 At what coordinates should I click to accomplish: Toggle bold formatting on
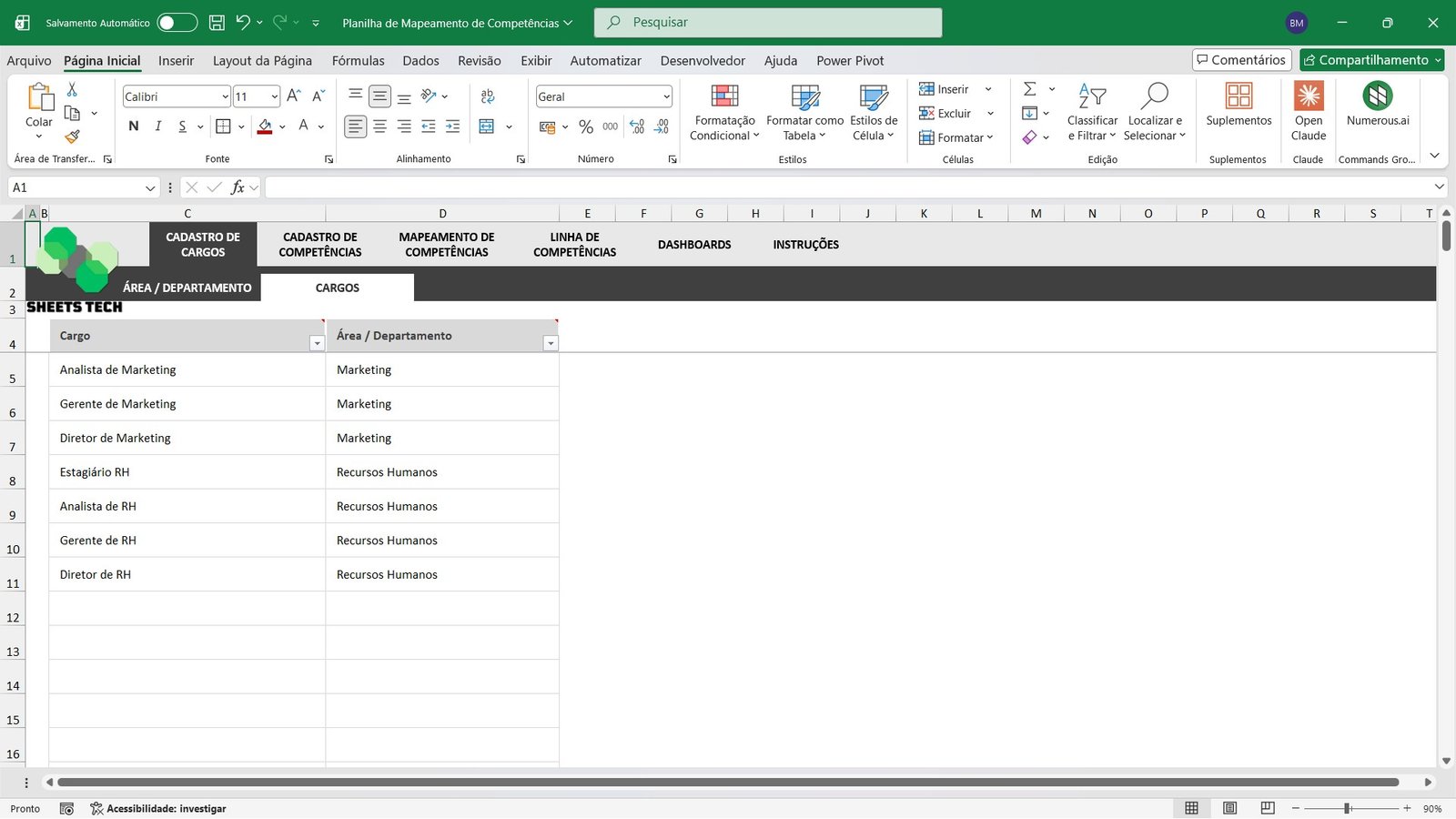click(133, 126)
